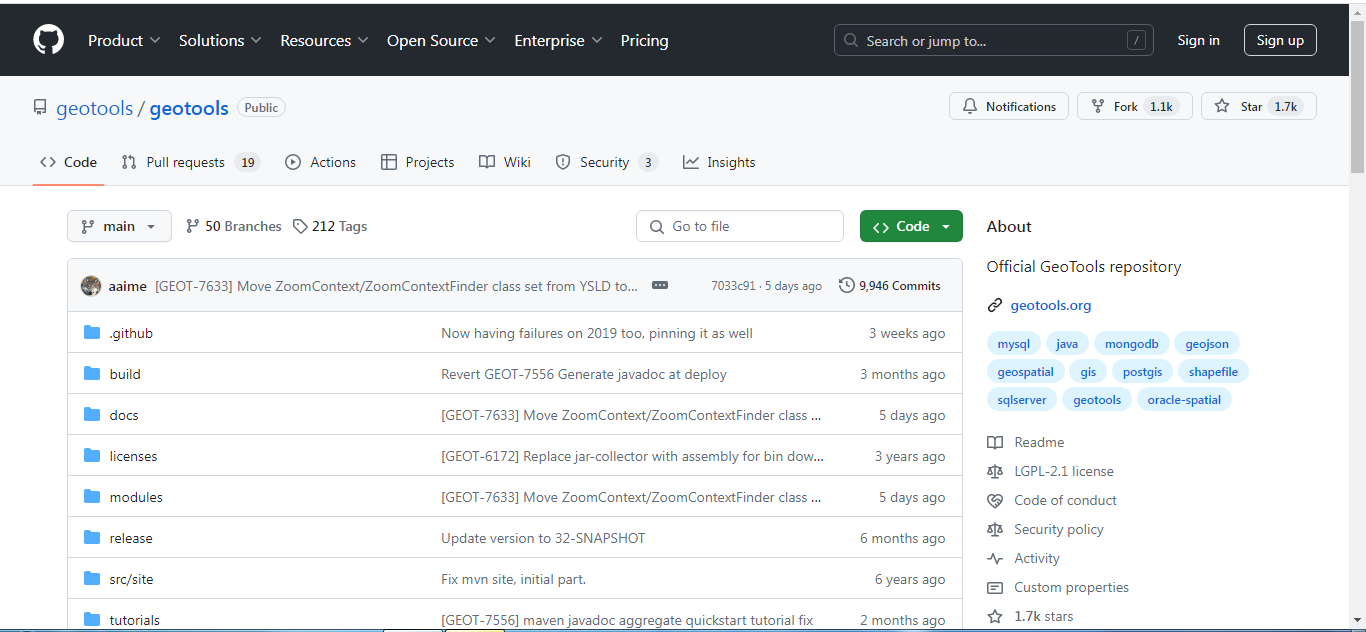This screenshot has width=1366, height=632.
Task: Select the oracle-spatial topic tag
Action: [1184, 400]
